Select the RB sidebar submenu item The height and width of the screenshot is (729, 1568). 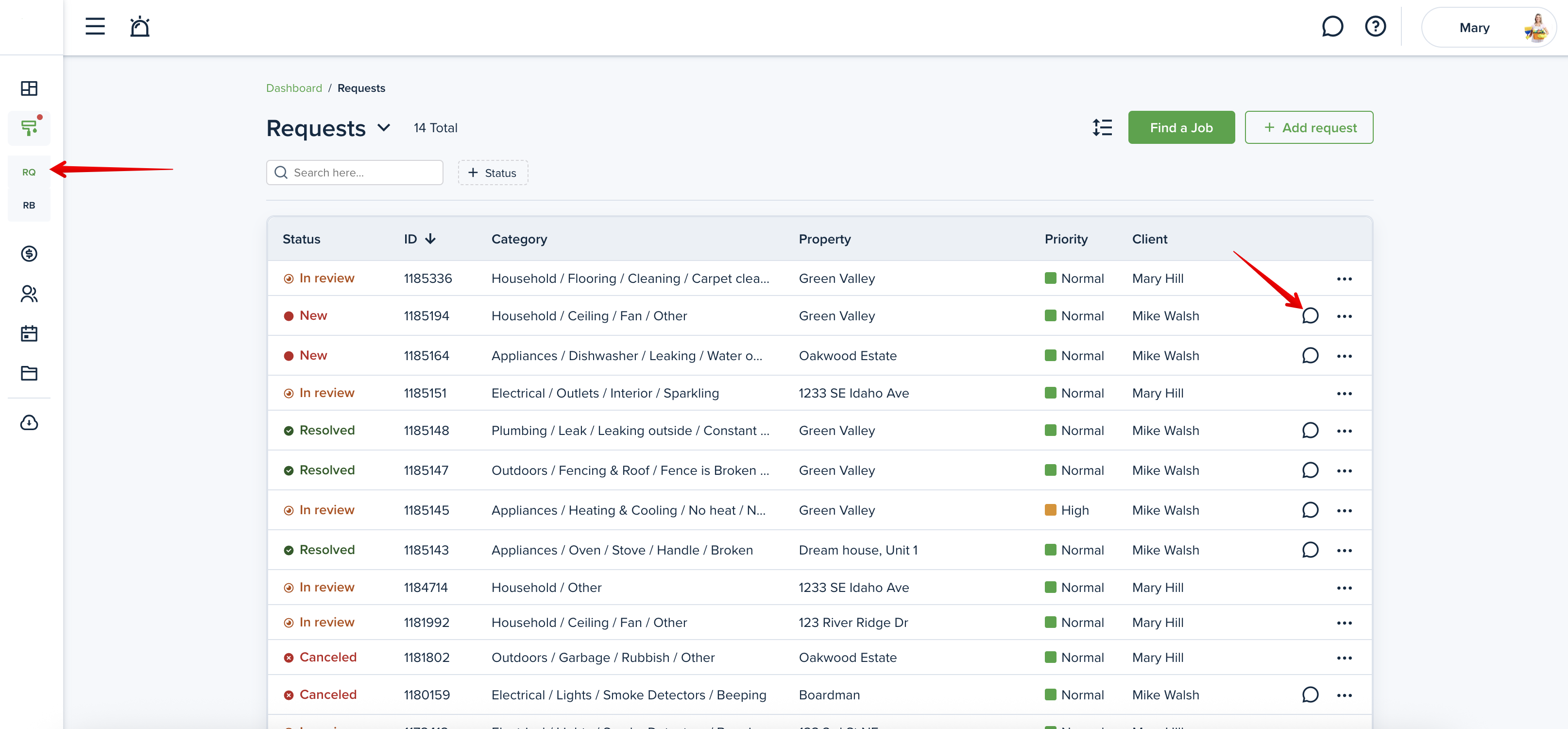(29, 205)
